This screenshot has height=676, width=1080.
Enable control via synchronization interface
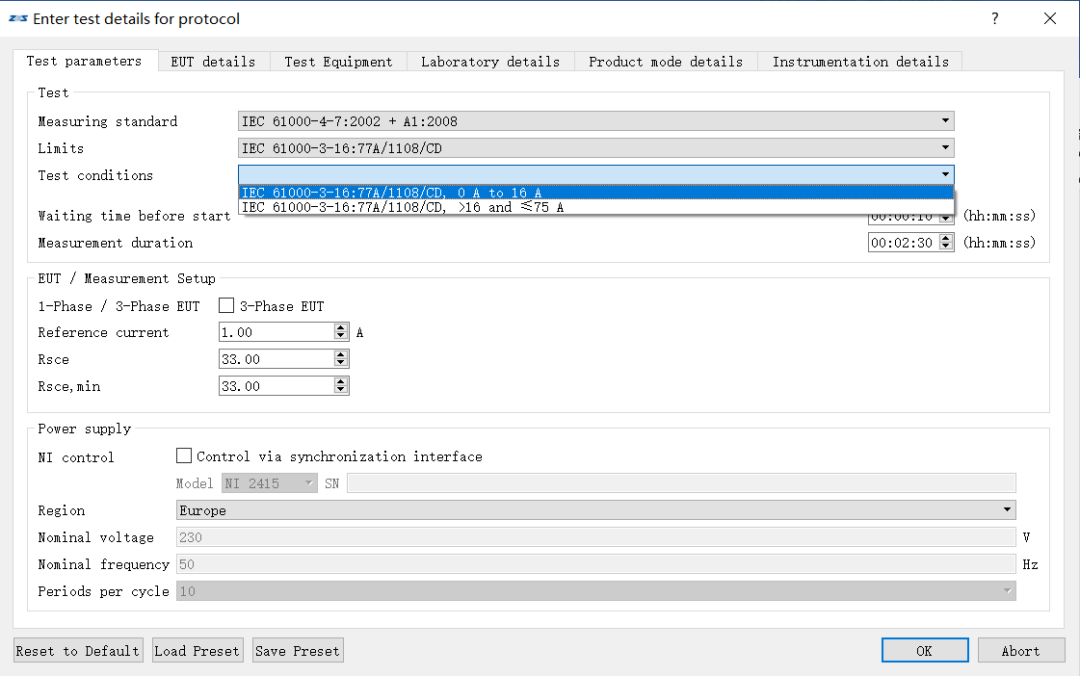(184, 455)
